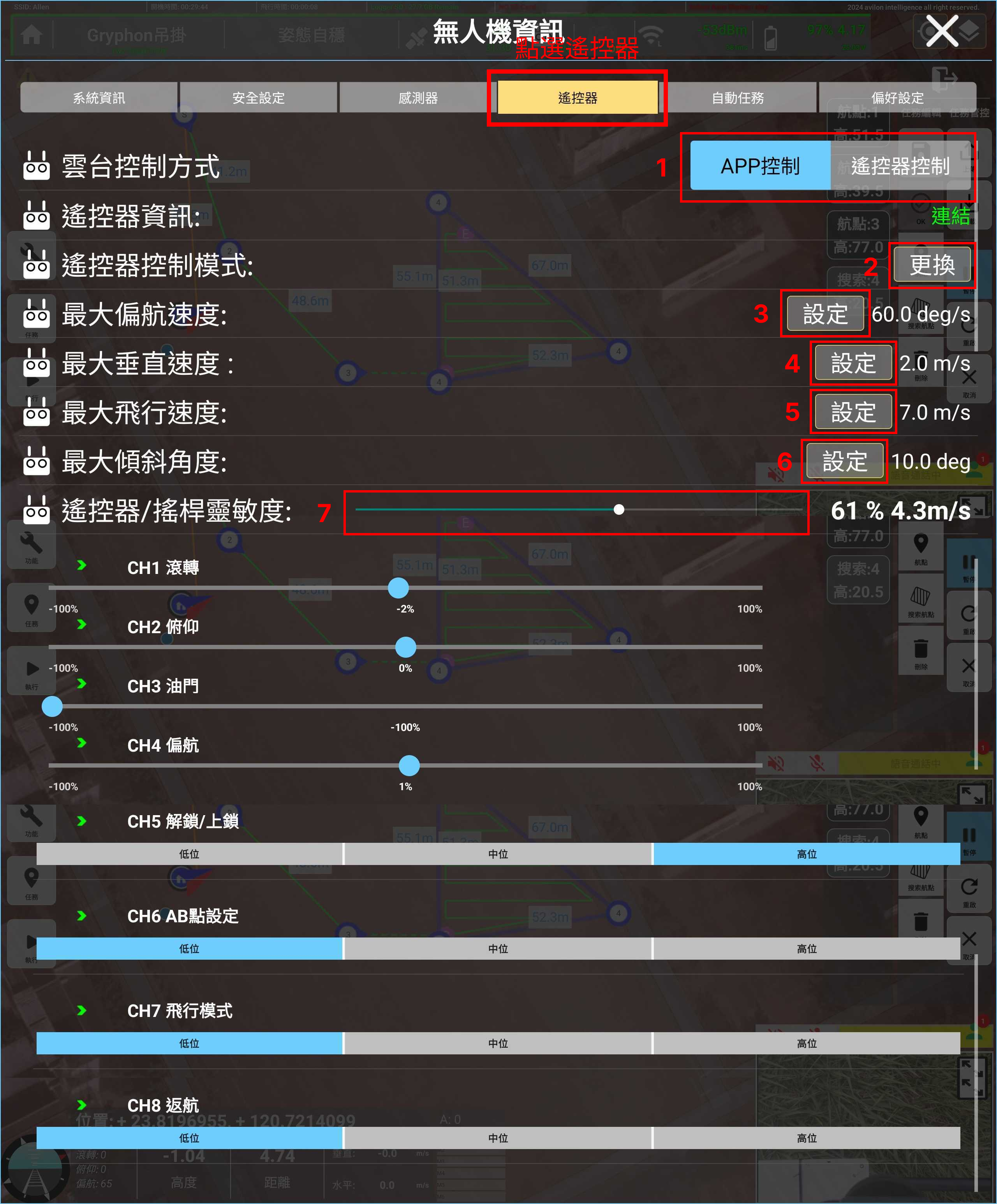997x1204 pixels.
Task: Click the controller icon next to 最大傾斜角度
Action: coord(37,461)
